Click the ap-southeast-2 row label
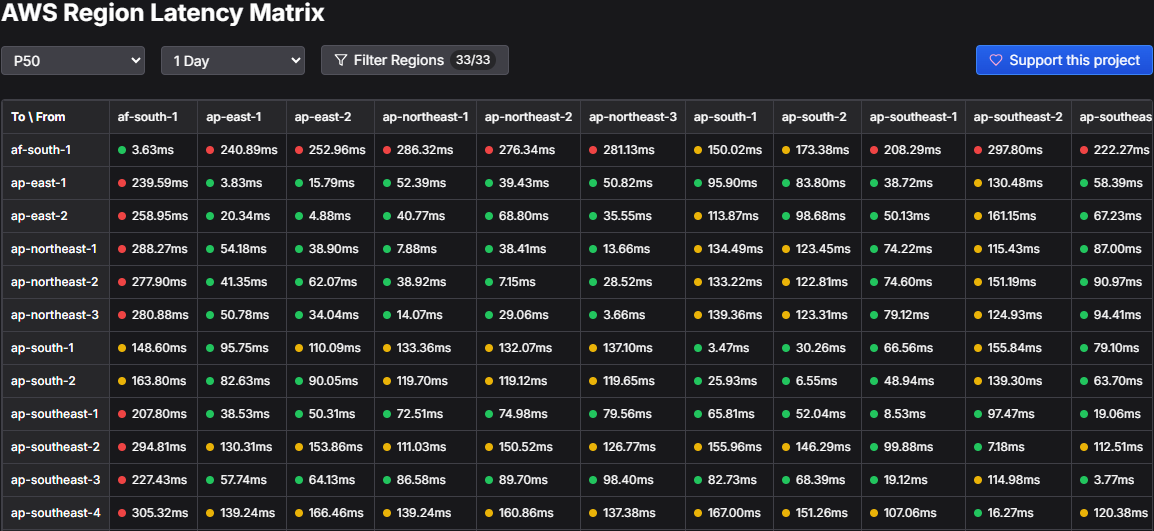The width and height of the screenshot is (1154, 531). [x=56, y=447]
